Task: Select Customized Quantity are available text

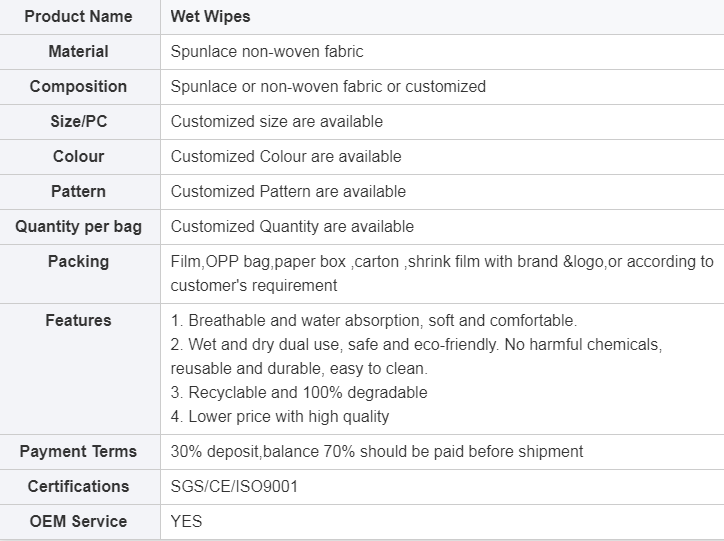Action: click(x=292, y=227)
